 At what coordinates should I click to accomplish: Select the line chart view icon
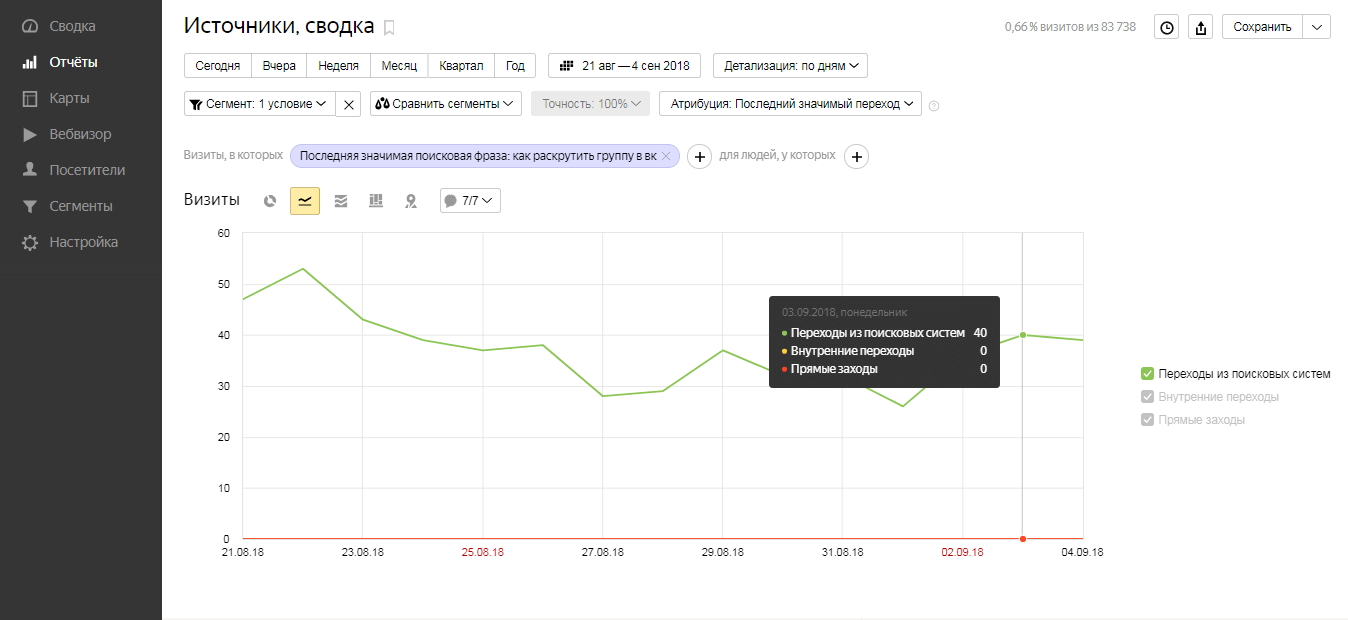(x=305, y=201)
